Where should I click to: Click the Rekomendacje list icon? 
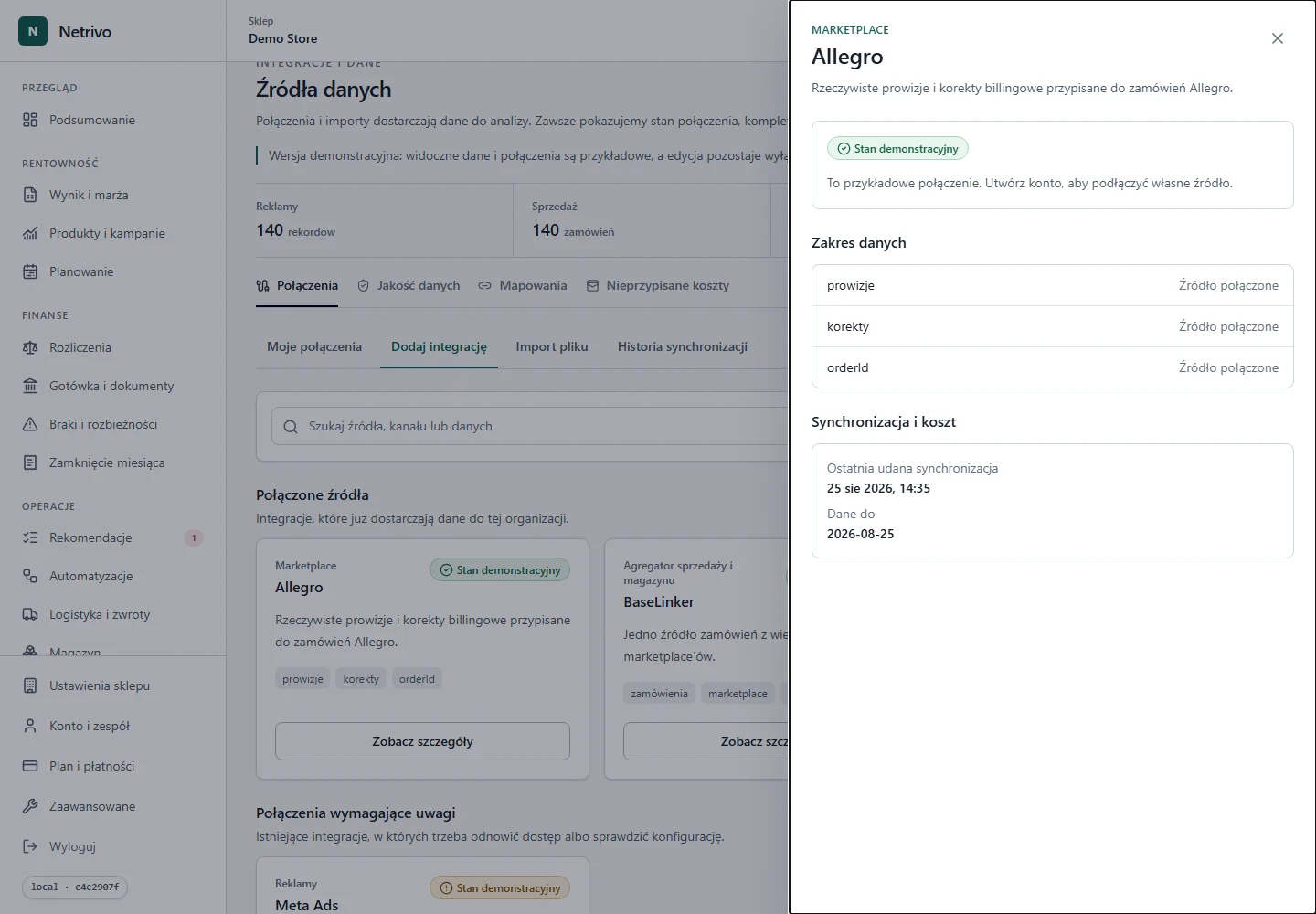click(30, 537)
